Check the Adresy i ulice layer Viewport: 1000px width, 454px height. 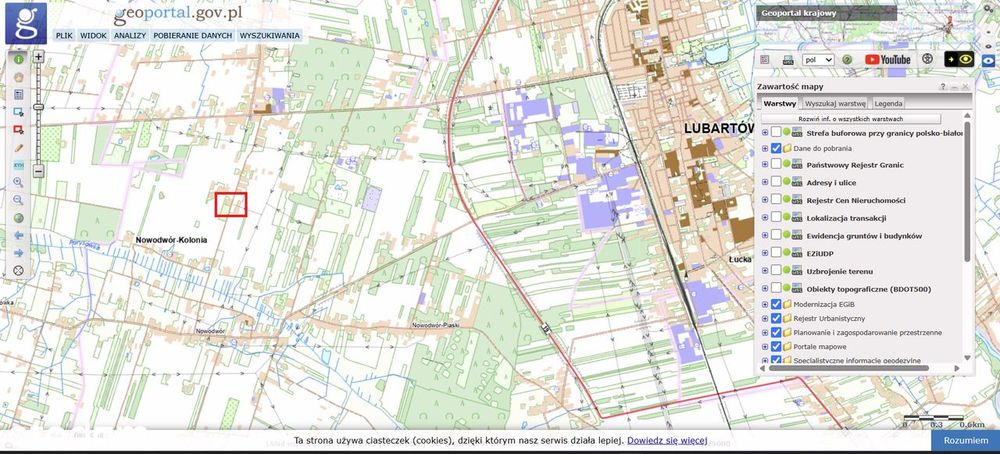click(776, 182)
